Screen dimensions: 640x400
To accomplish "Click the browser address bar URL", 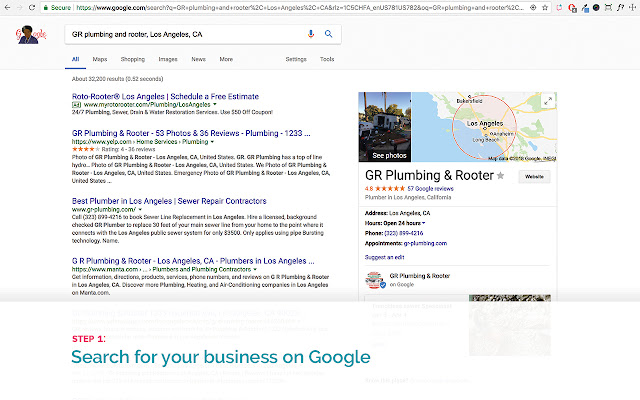I will click(300, 7).
